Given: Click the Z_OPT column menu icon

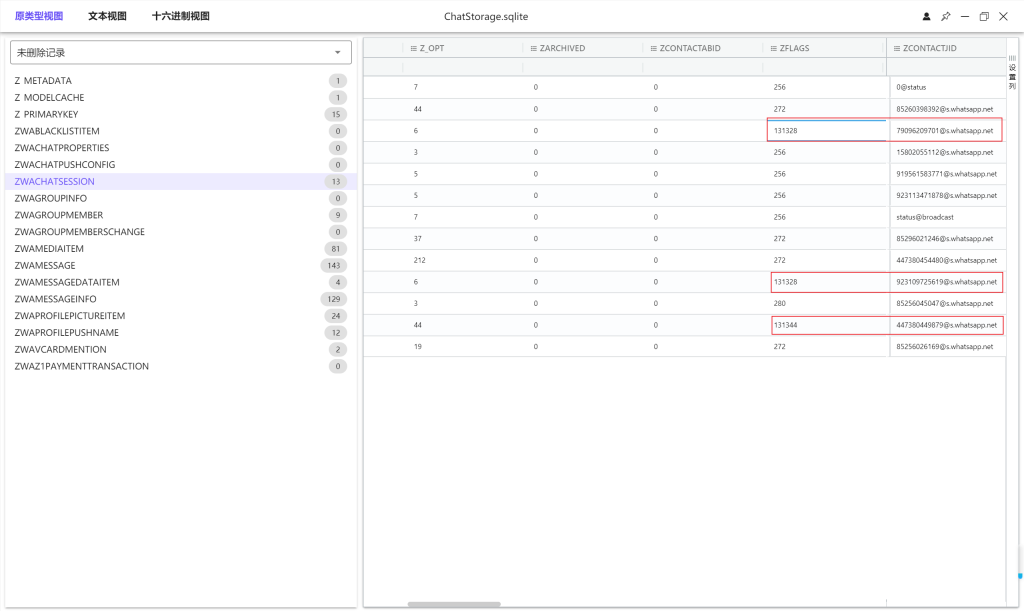Looking at the screenshot, I should click(x=413, y=48).
